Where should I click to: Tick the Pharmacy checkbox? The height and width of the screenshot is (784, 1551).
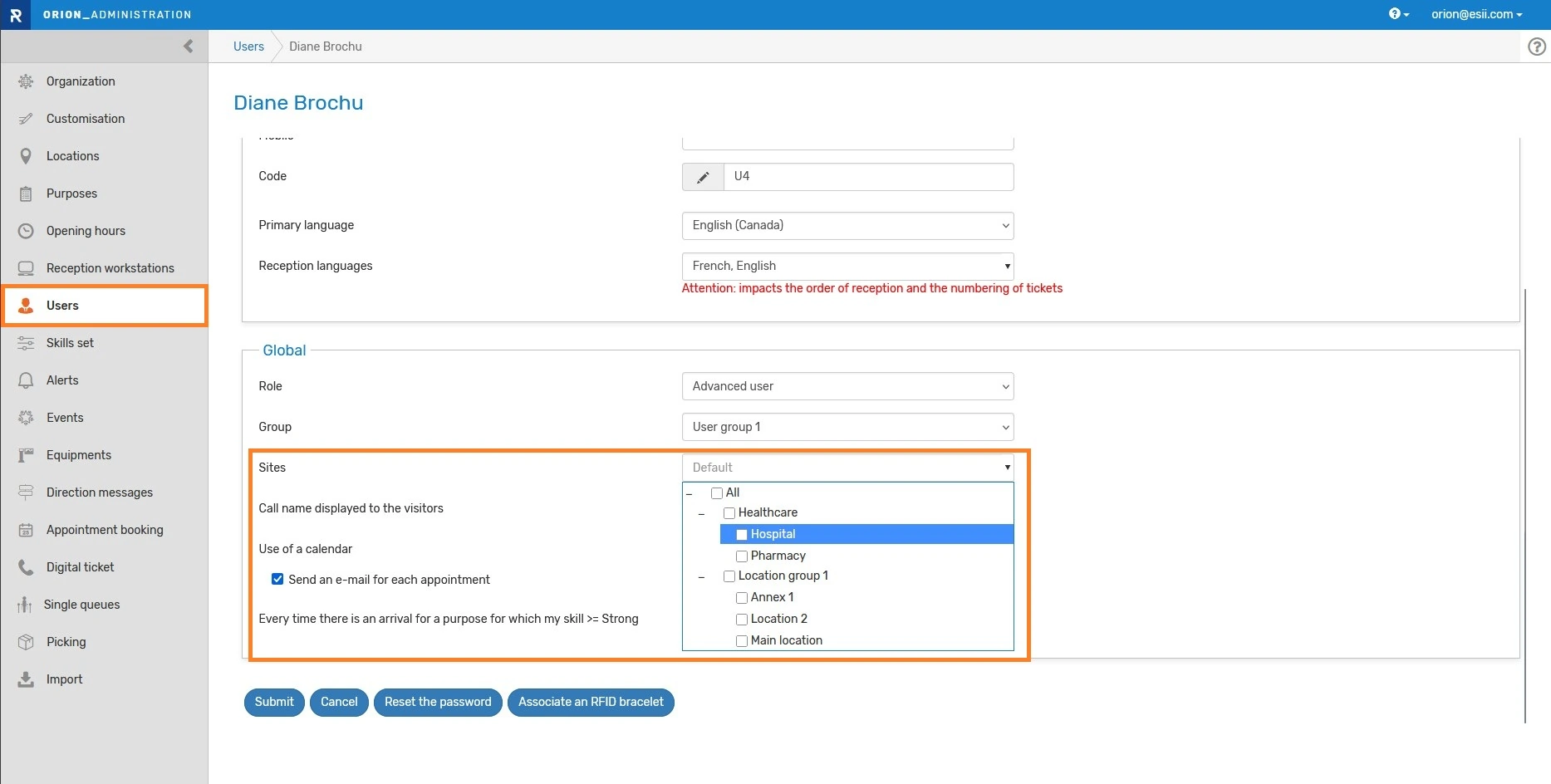tap(742, 556)
